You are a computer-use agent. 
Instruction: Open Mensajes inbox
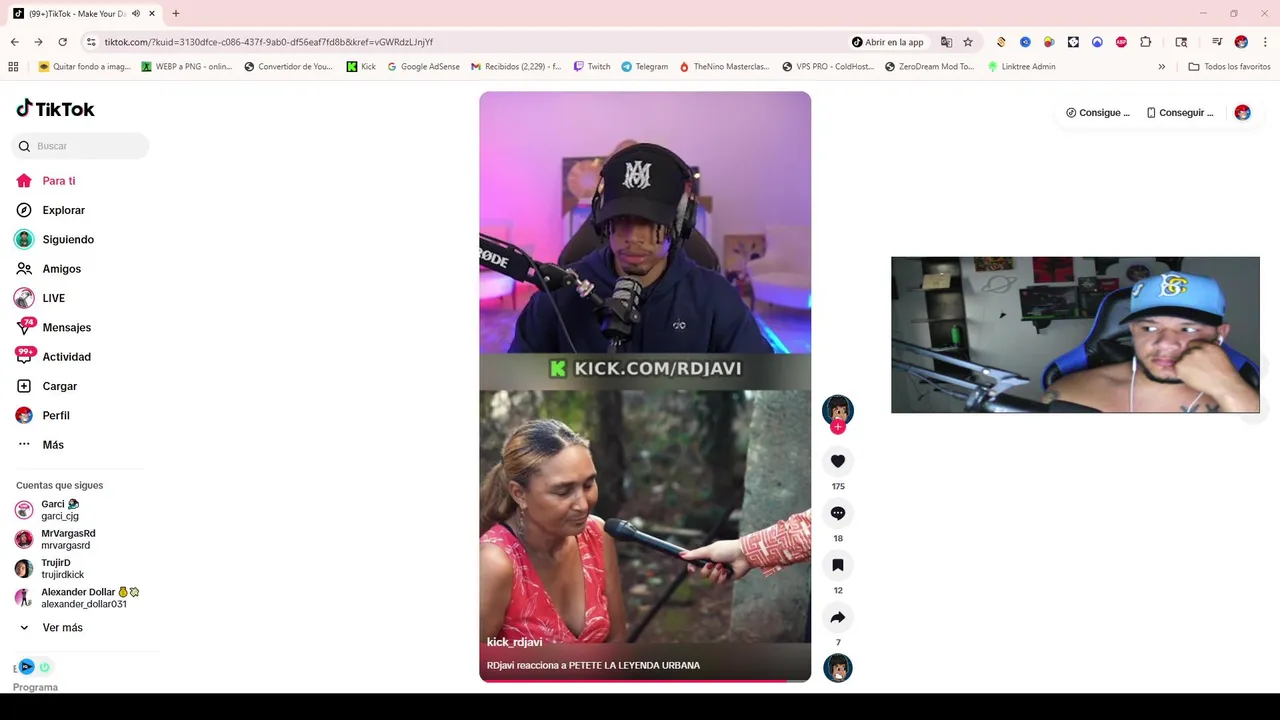click(66, 327)
